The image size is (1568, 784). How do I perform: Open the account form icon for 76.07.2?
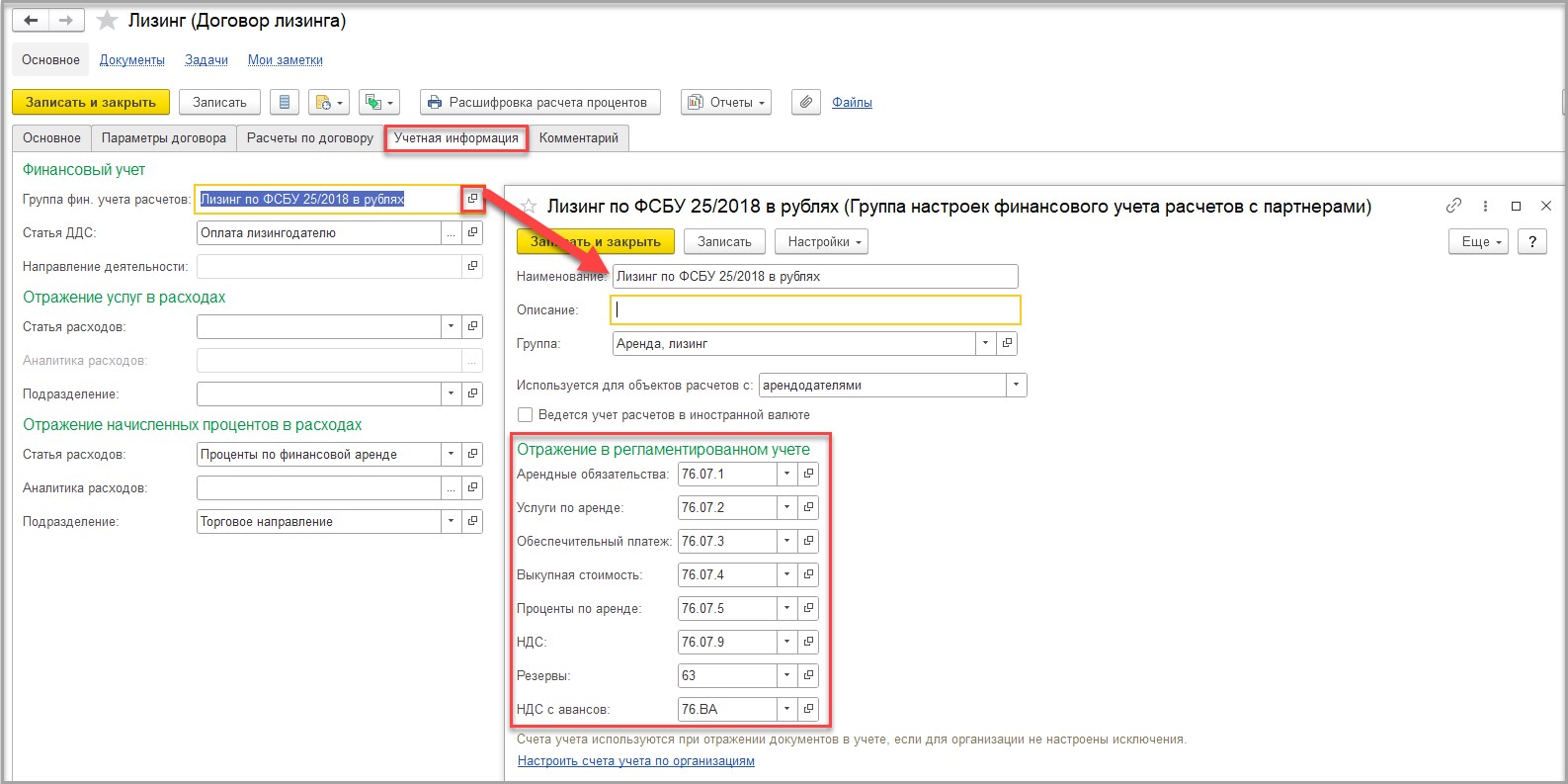click(808, 507)
